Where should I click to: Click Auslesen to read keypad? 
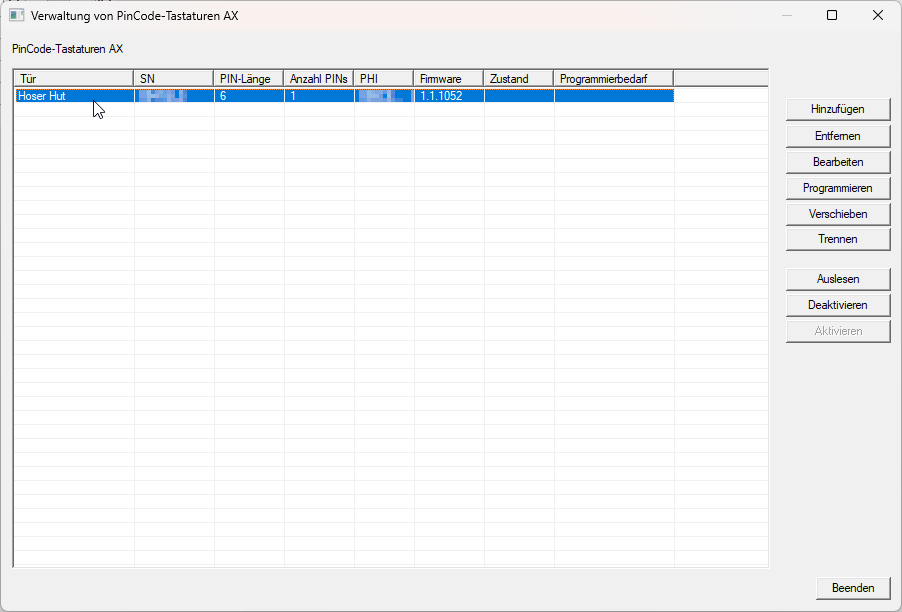tap(837, 279)
